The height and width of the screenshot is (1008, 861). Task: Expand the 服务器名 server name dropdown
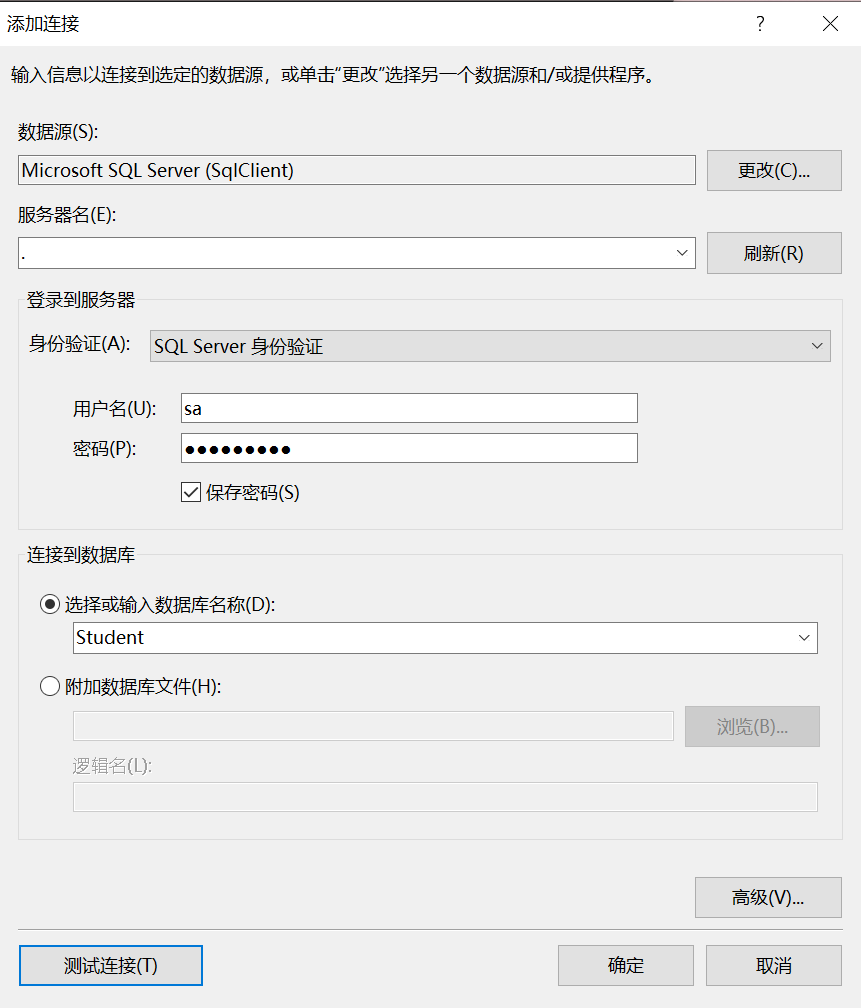click(x=682, y=252)
